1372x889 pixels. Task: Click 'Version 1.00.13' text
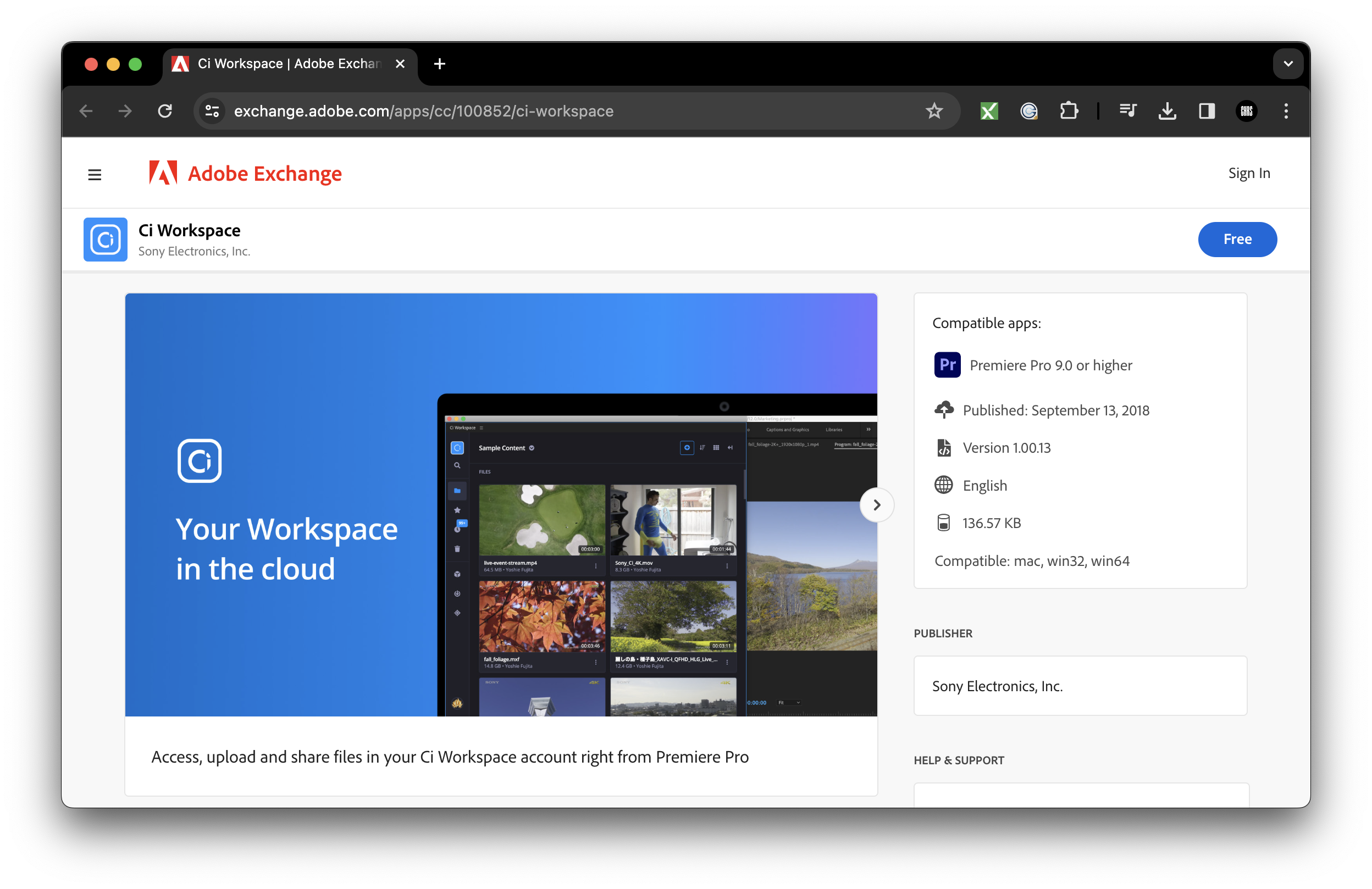(x=1006, y=447)
